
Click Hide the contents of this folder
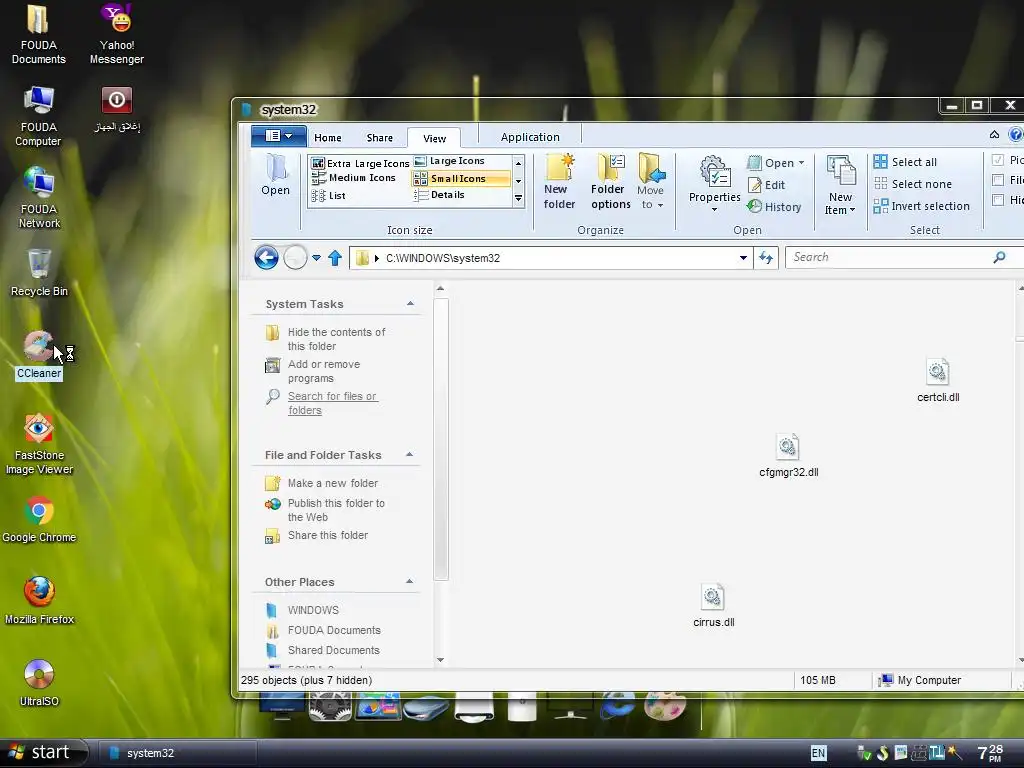[336, 339]
